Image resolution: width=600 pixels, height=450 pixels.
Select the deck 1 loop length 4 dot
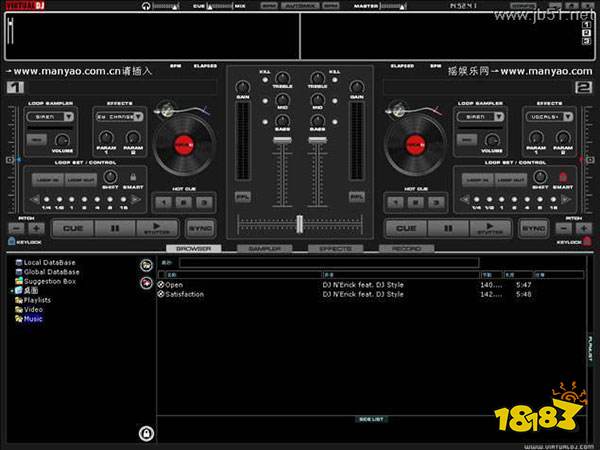tap(97, 199)
